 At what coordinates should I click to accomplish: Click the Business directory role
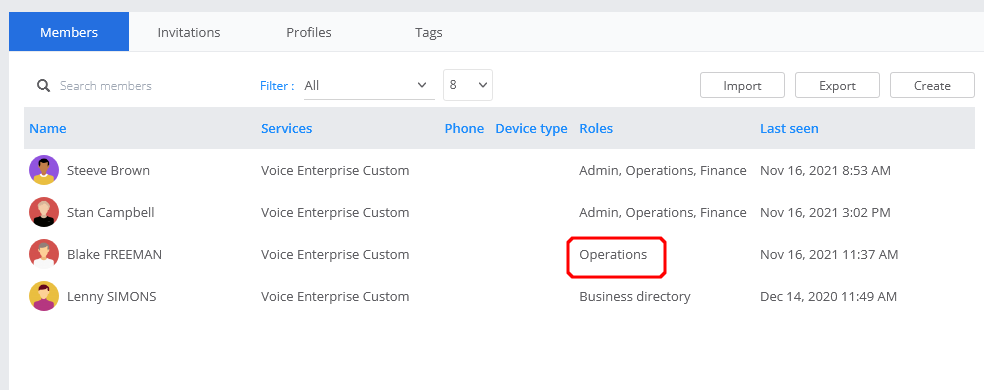coord(634,296)
